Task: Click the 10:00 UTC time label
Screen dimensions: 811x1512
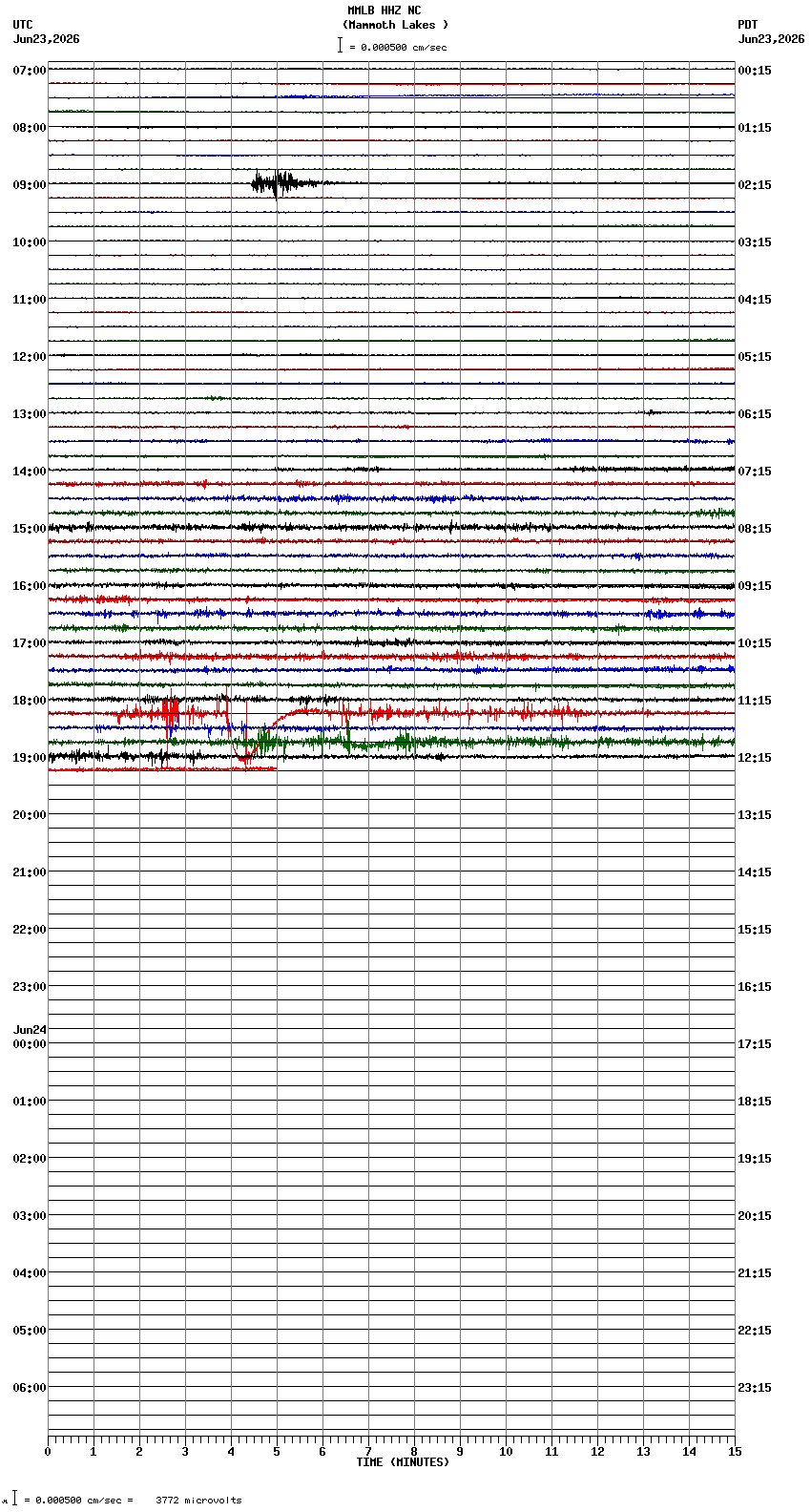Action: tap(30, 242)
